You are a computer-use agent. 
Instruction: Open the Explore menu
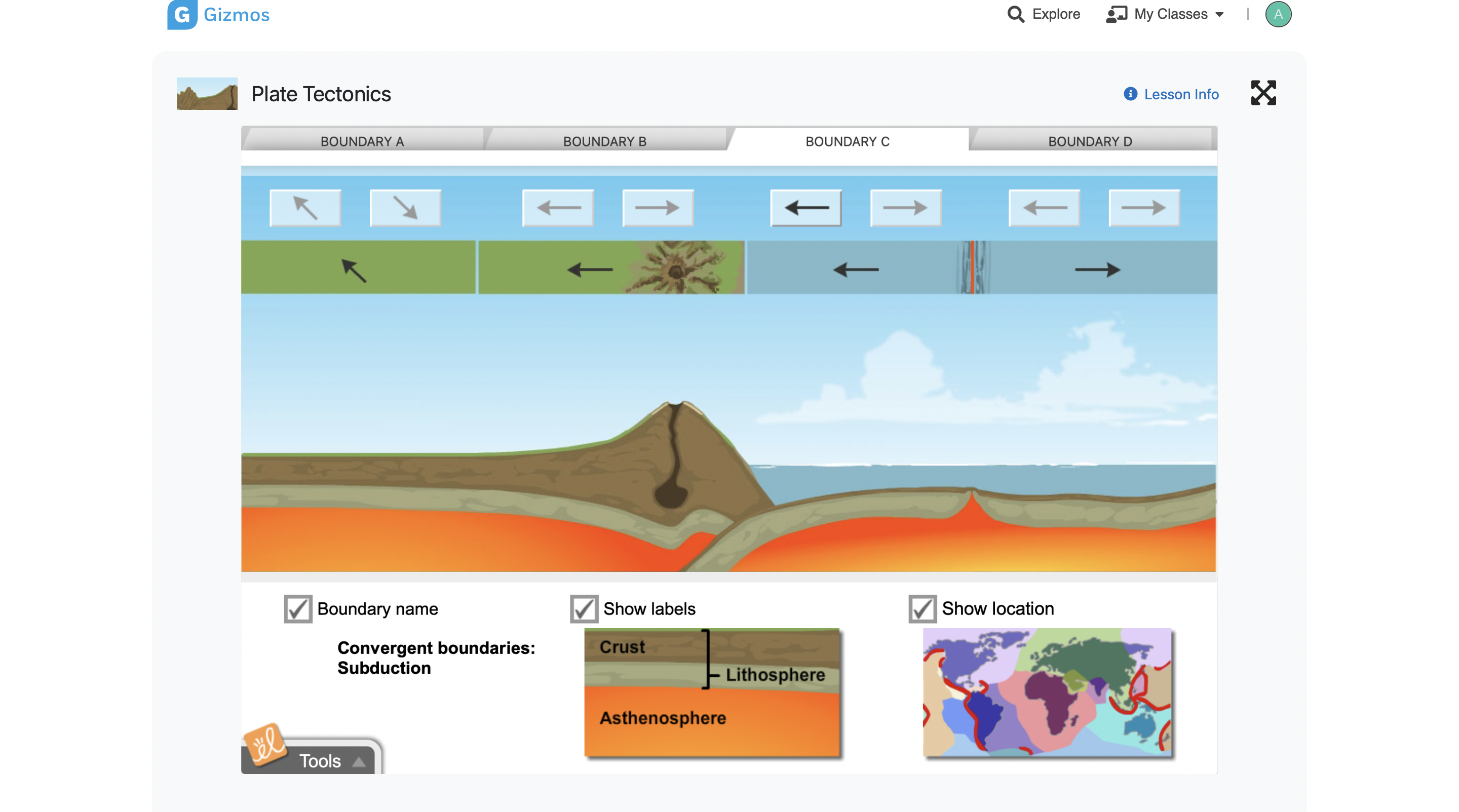(1043, 14)
